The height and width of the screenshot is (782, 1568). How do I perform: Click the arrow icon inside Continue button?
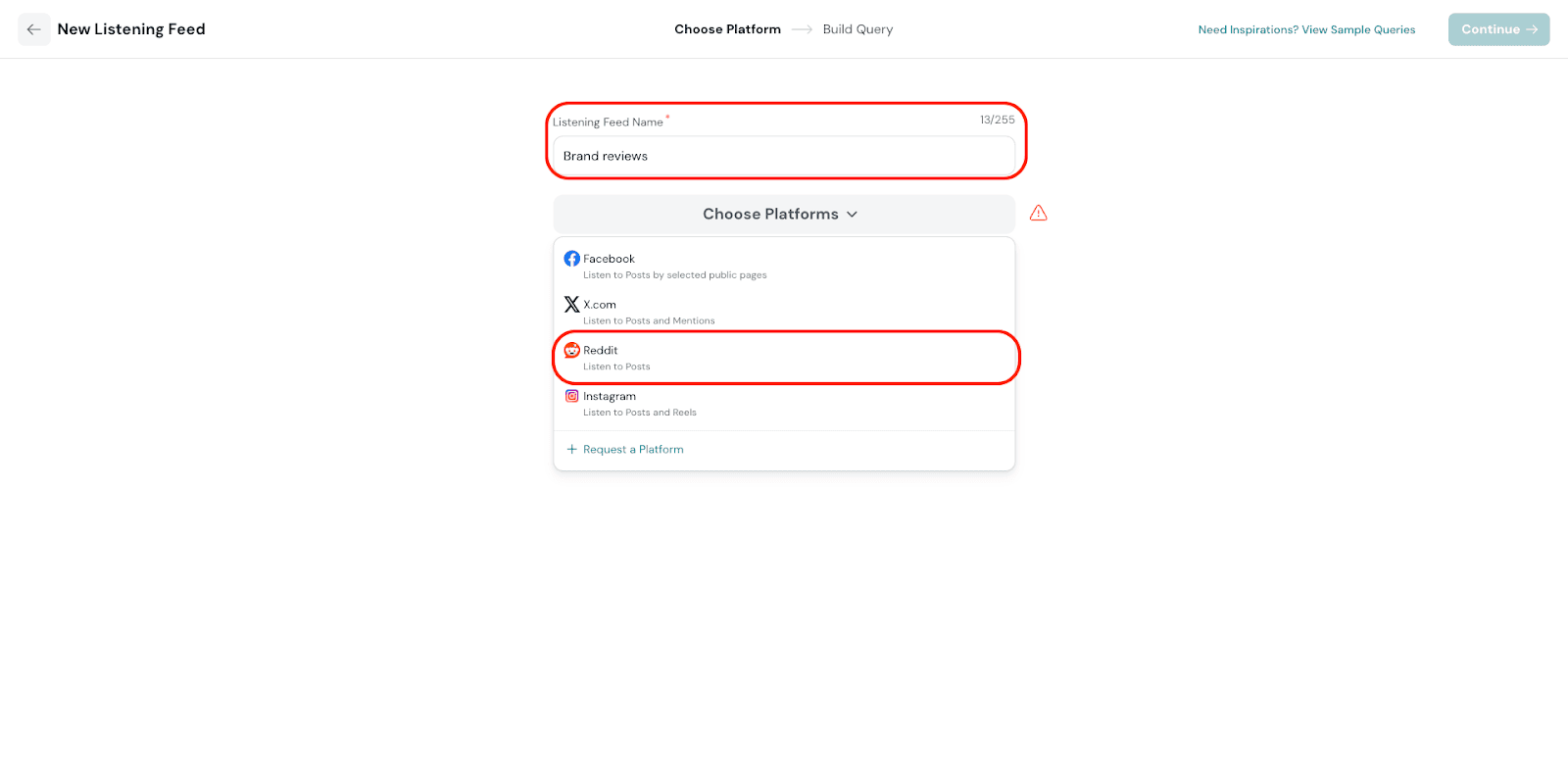tap(1532, 29)
